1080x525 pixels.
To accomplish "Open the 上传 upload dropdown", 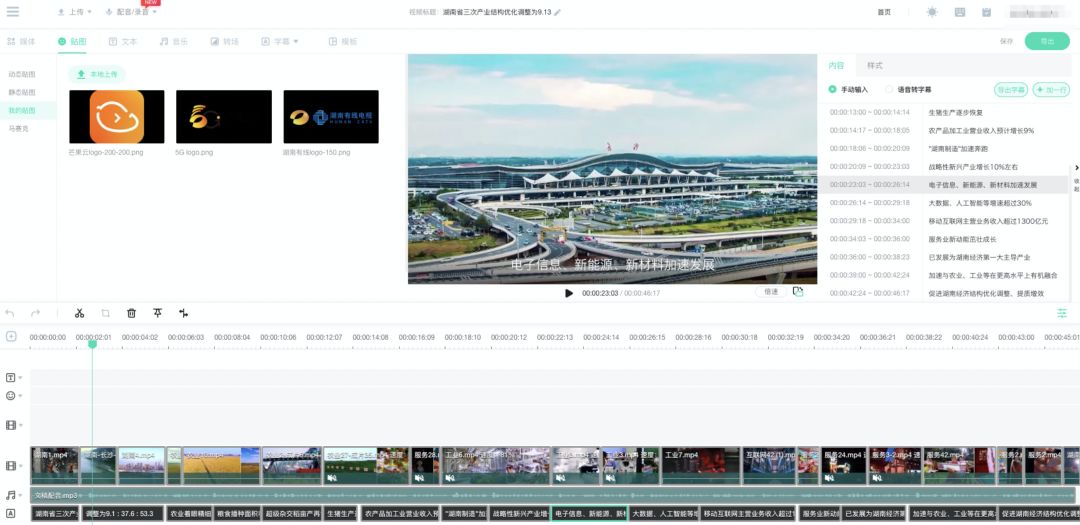I will [x=75, y=12].
